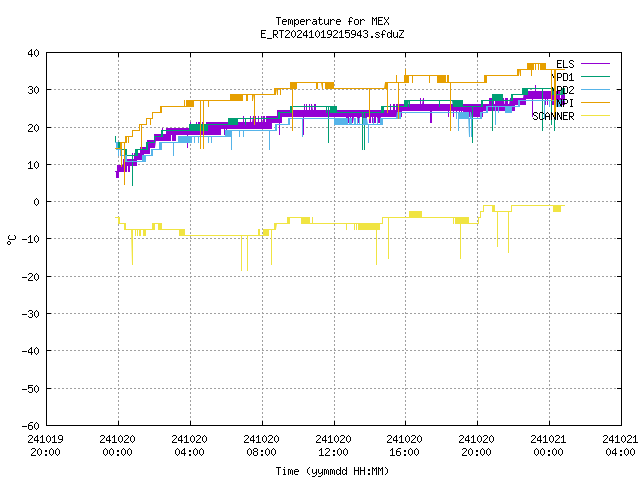The height and width of the screenshot is (480, 640).
Task: Click the x-axis label '241021 04:00'
Action: pyautogui.click(x=620, y=446)
